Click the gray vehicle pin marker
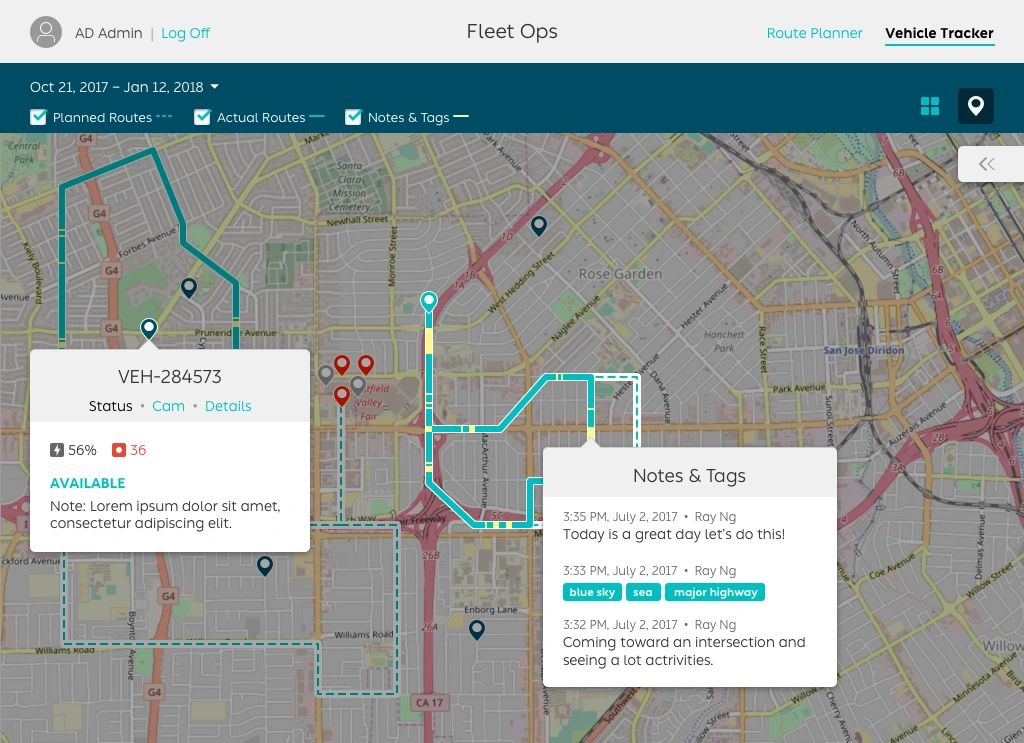 point(325,375)
